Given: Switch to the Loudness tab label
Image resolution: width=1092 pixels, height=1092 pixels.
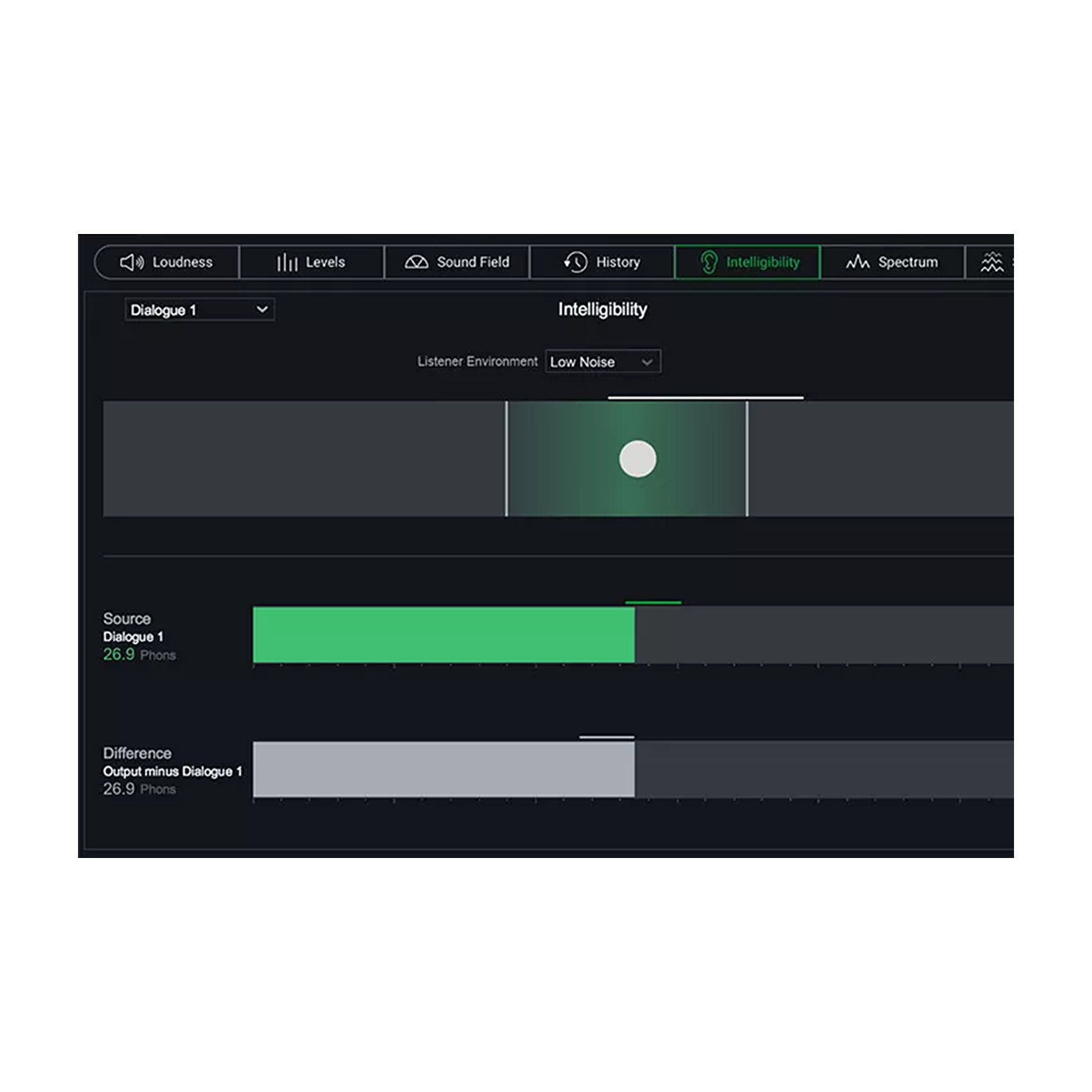Looking at the screenshot, I should [x=182, y=262].
